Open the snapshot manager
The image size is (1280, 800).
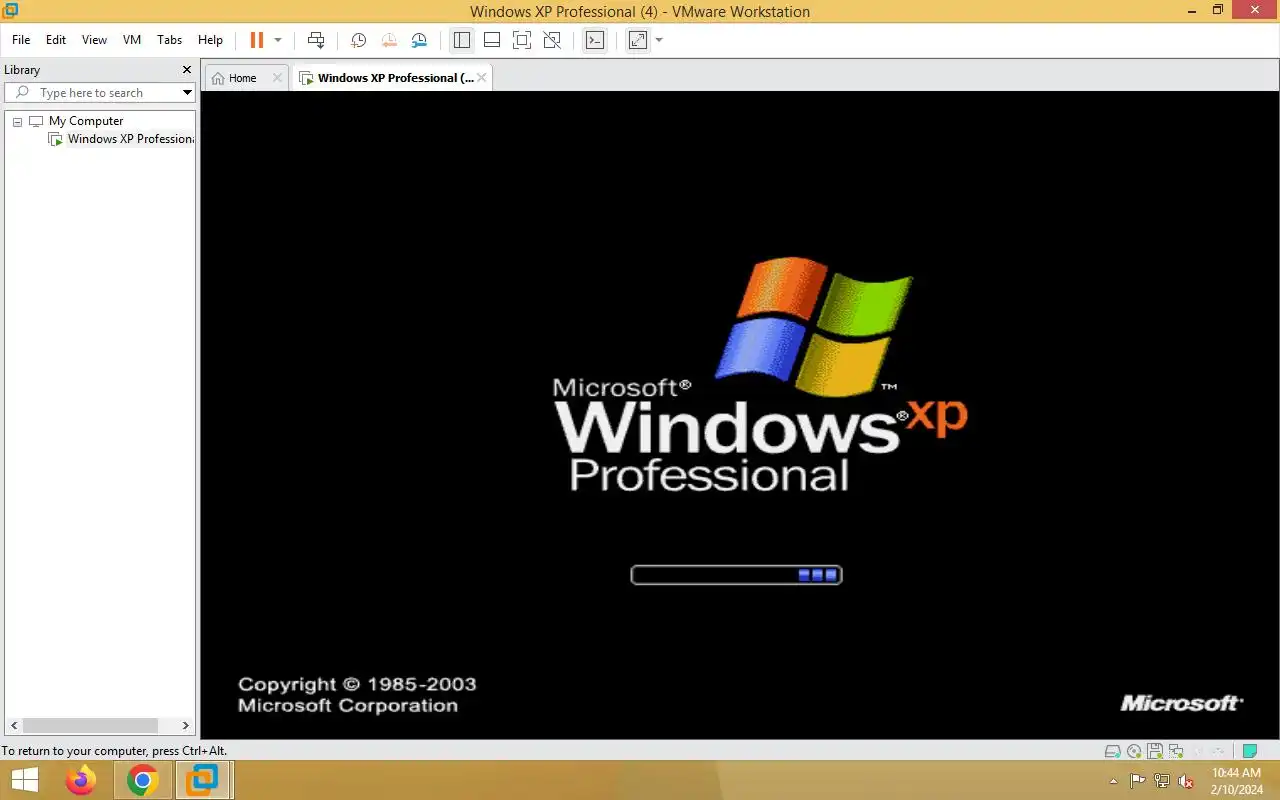419,40
